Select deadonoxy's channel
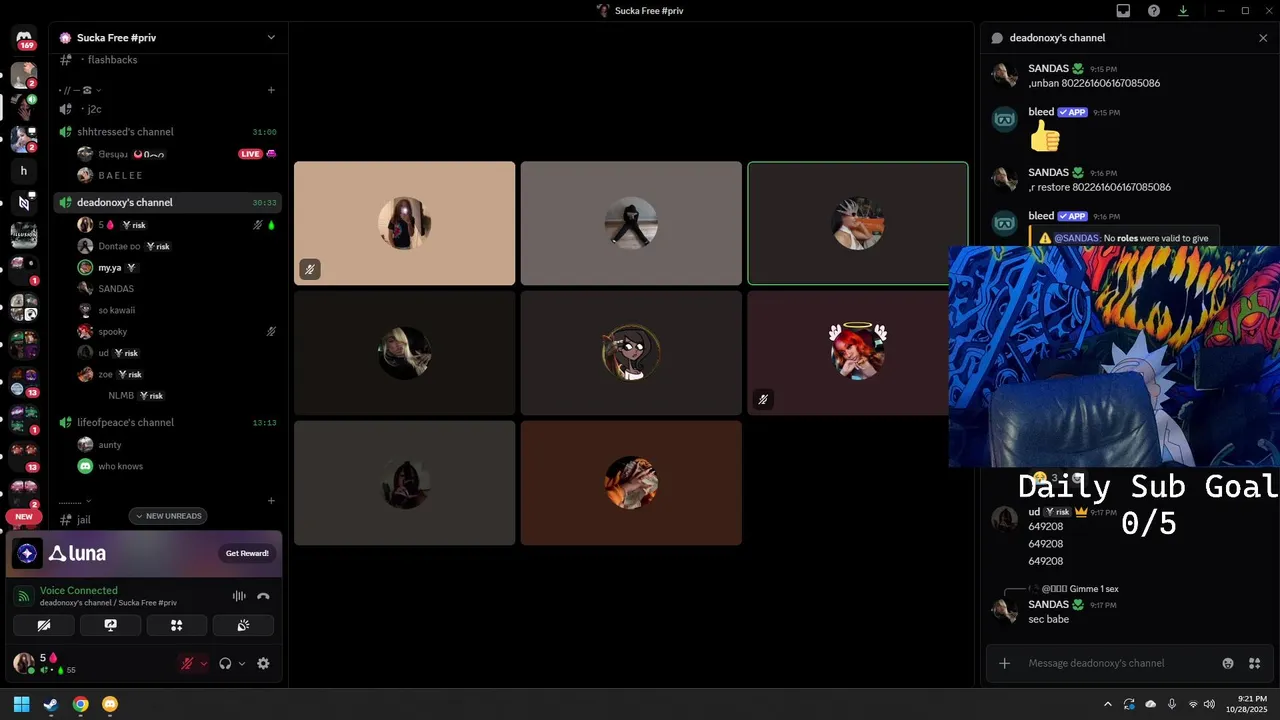The height and width of the screenshot is (720, 1280). click(x=166, y=202)
